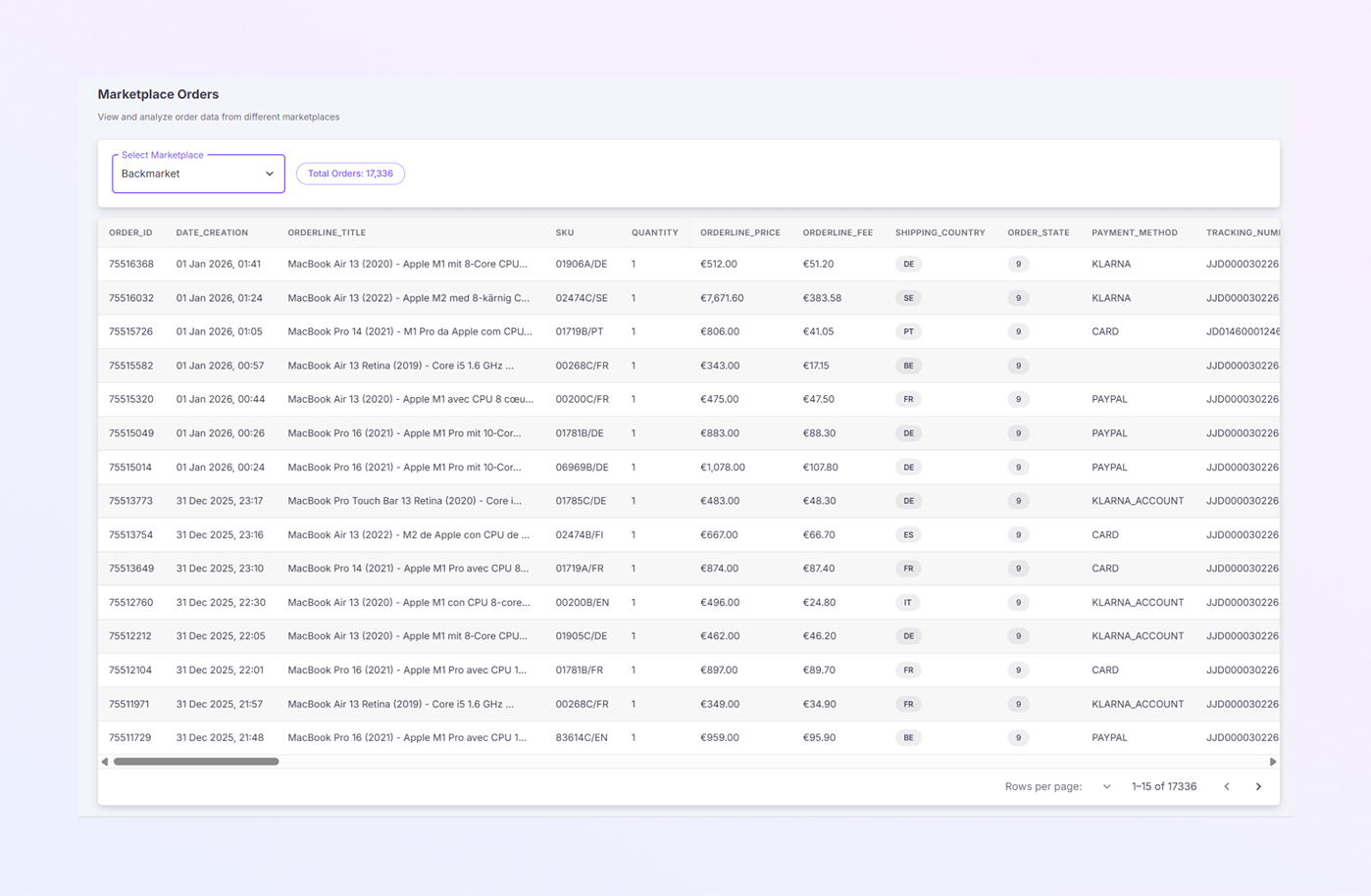Click the ORDERLINE_PRICE column header
This screenshot has width=1371, height=896.
pos(740,233)
